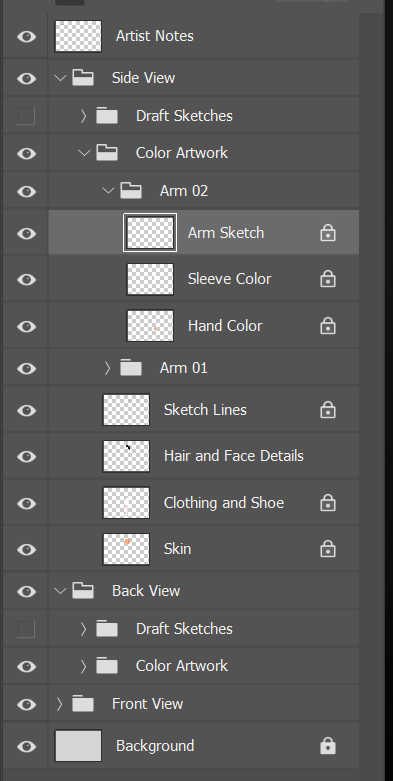Viewport: 393px width, 781px height.
Task: Select the group named "Front View"
Action: (147, 704)
